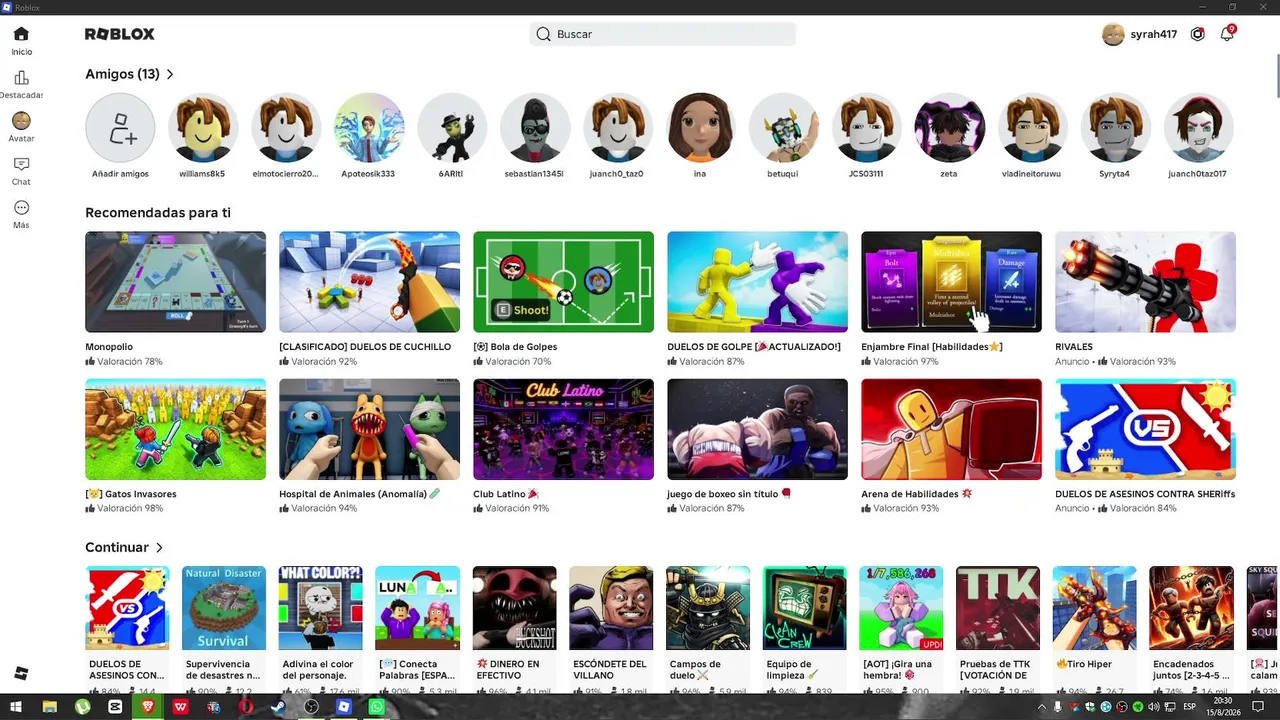Open friend betuqui's avatar
The image size is (1280, 720).
pos(783,128)
